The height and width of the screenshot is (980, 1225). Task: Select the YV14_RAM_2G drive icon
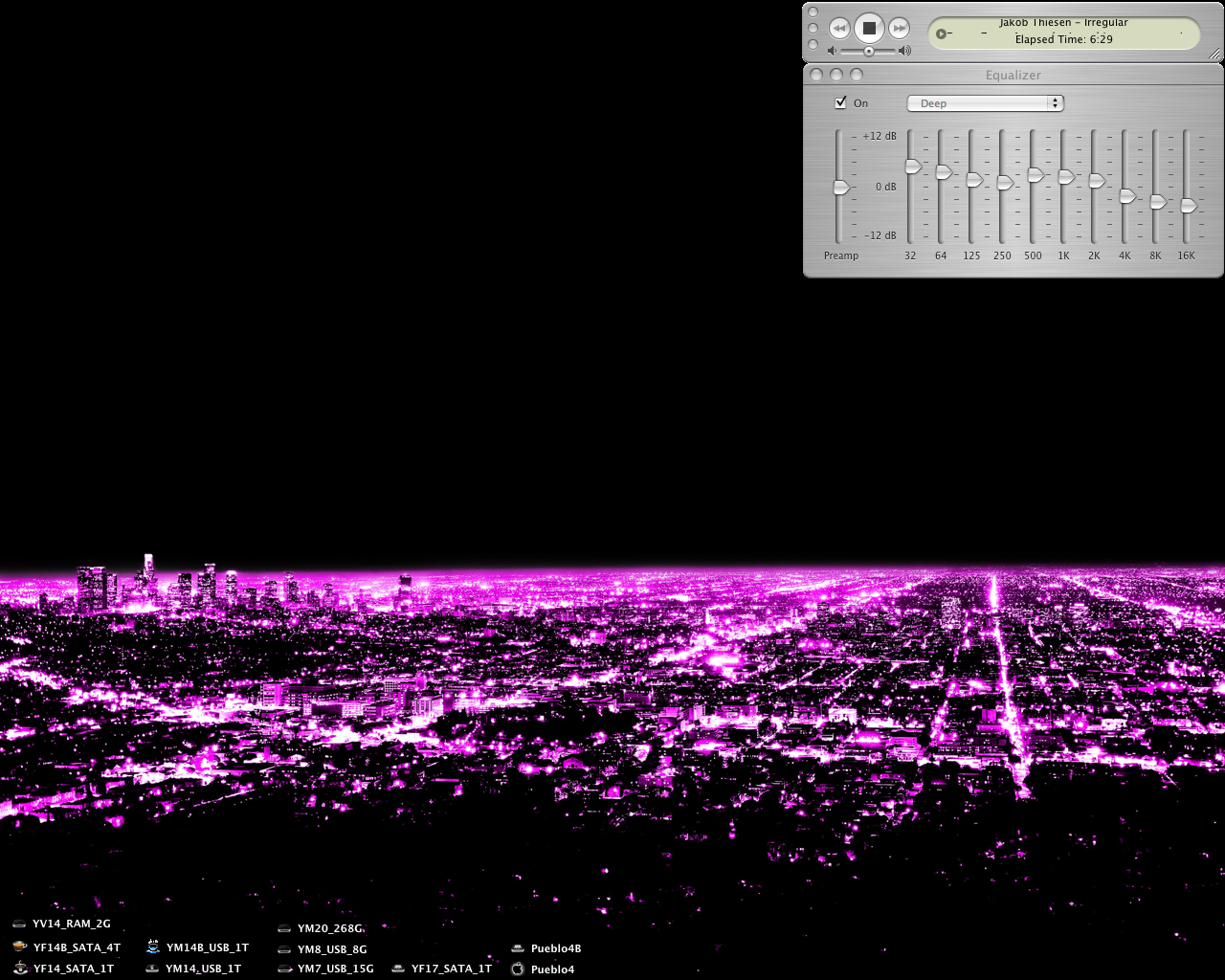coord(20,924)
